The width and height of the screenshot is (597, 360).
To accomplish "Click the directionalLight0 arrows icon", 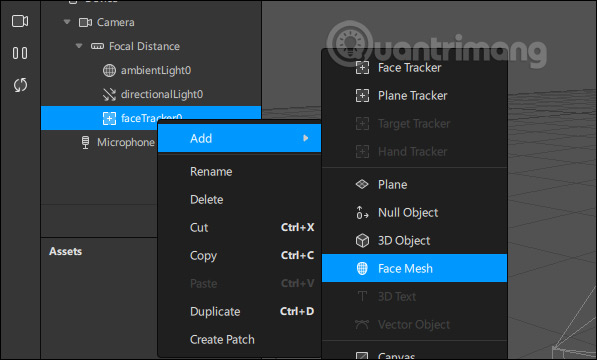I will (109, 94).
